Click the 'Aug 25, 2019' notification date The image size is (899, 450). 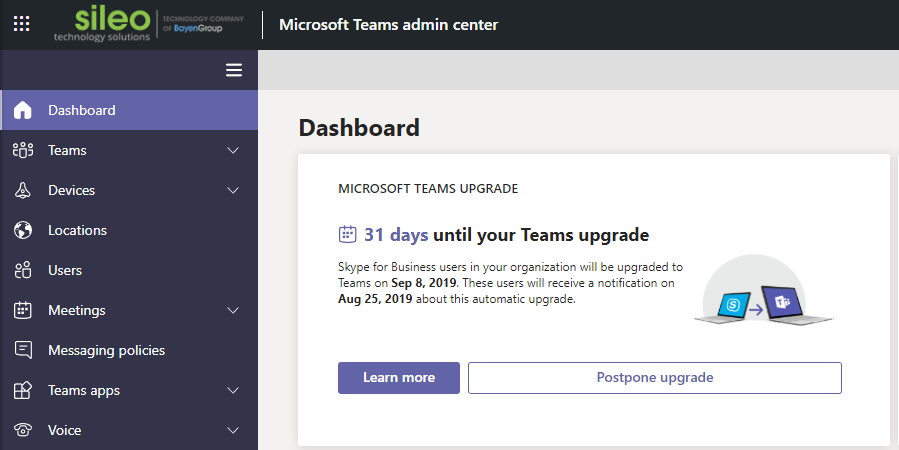(376, 299)
